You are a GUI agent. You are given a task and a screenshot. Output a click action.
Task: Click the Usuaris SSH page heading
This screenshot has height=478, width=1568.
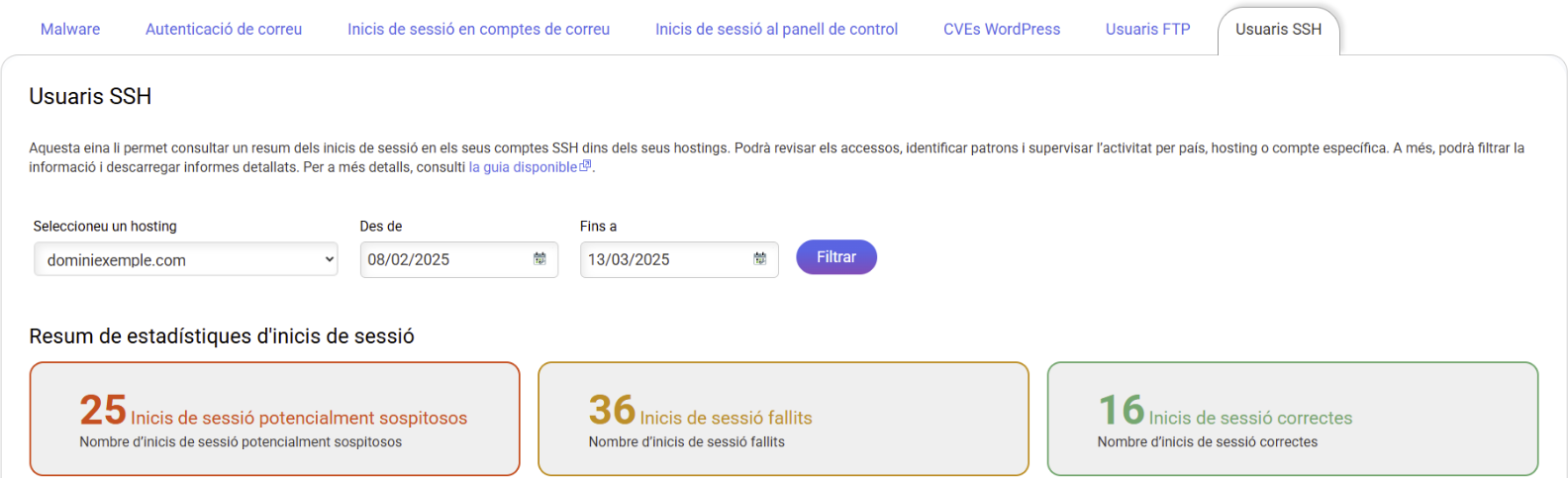click(x=90, y=96)
